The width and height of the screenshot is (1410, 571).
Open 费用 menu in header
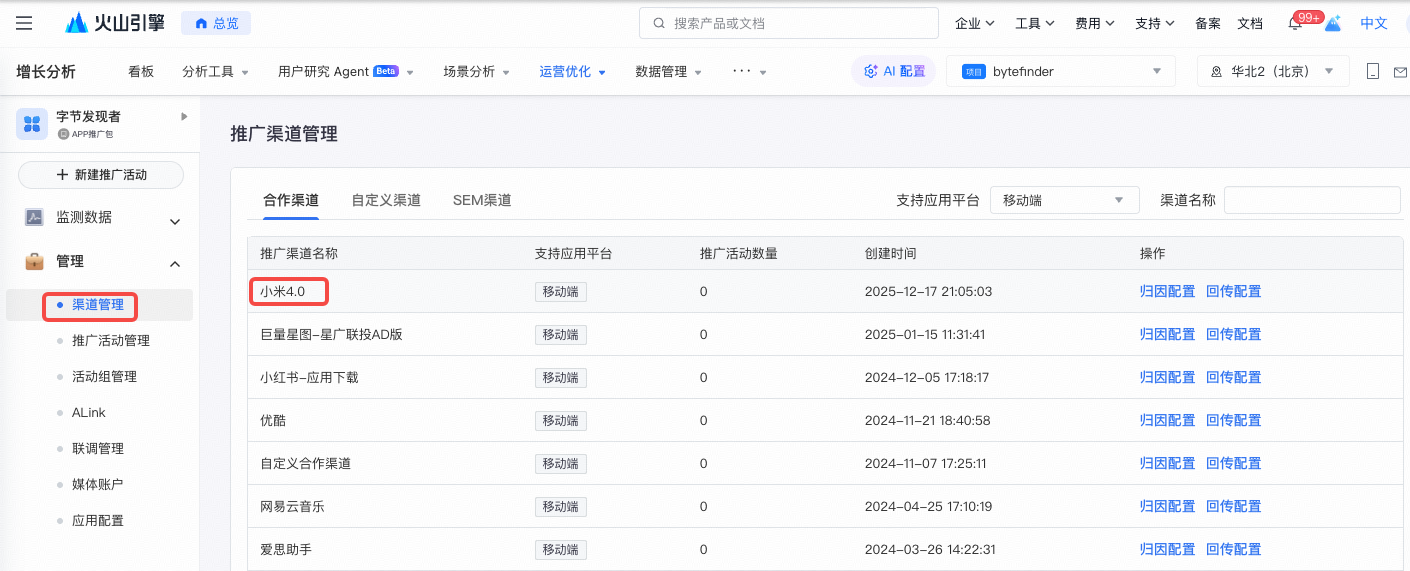pyautogui.click(x=1094, y=23)
